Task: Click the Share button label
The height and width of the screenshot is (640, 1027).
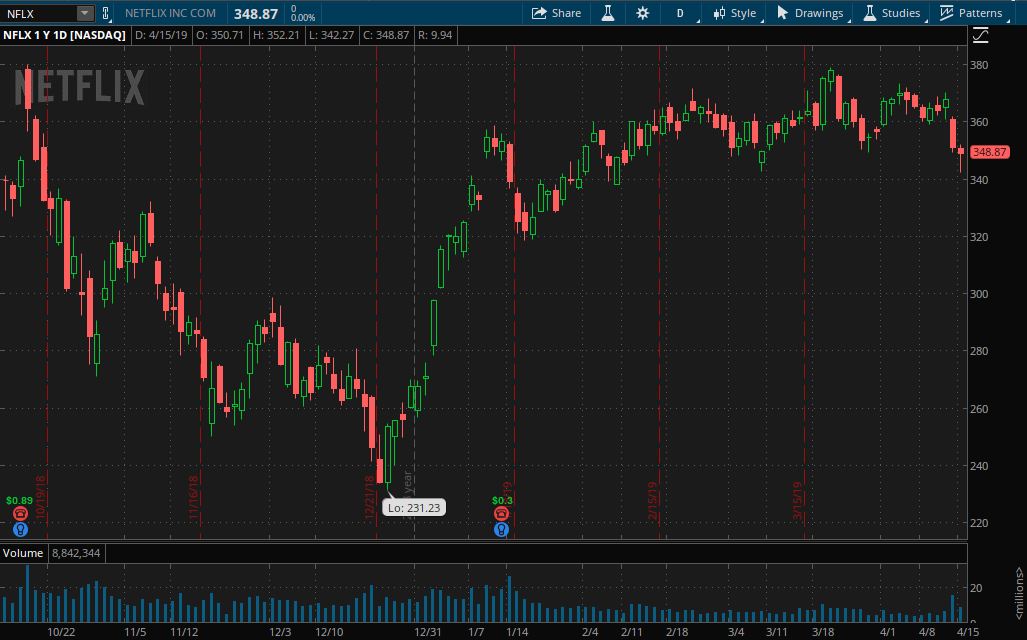Action: pos(567,13)
